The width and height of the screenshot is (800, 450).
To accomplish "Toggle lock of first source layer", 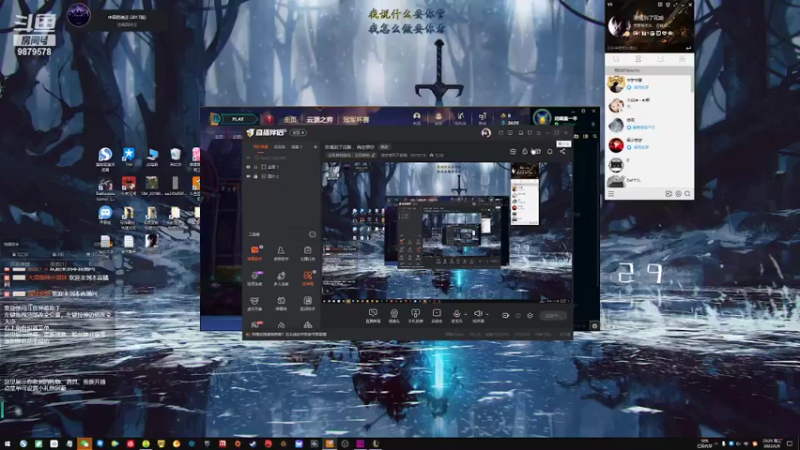I will point(256,167).
